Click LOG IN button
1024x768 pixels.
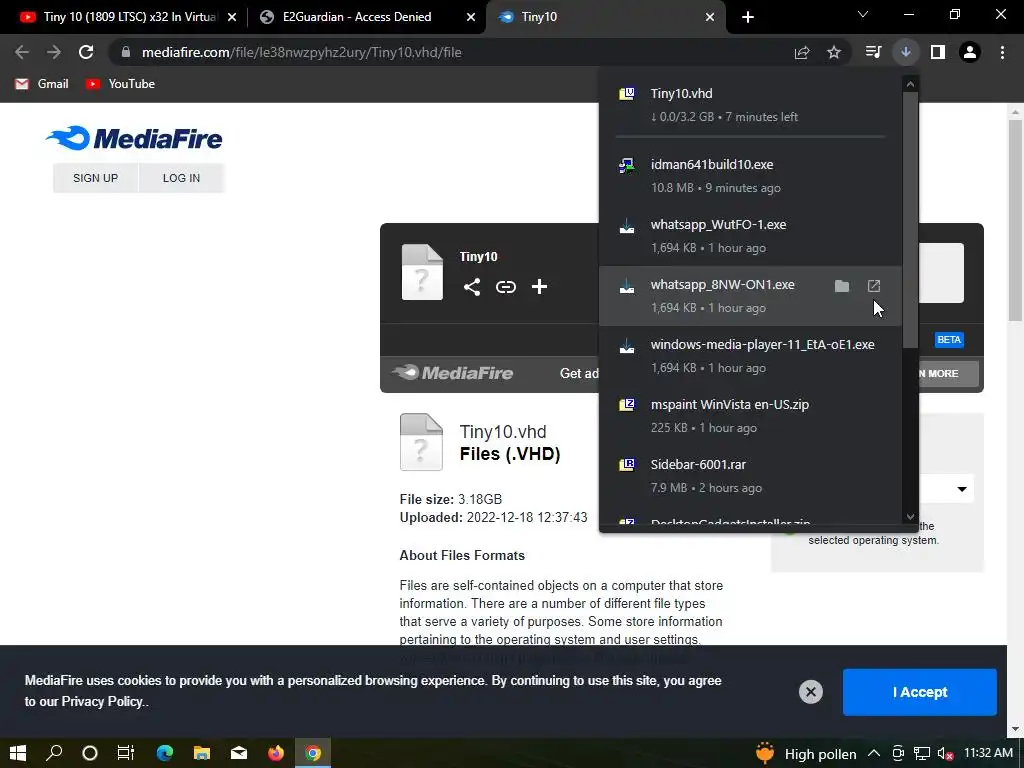coord(182,178)
